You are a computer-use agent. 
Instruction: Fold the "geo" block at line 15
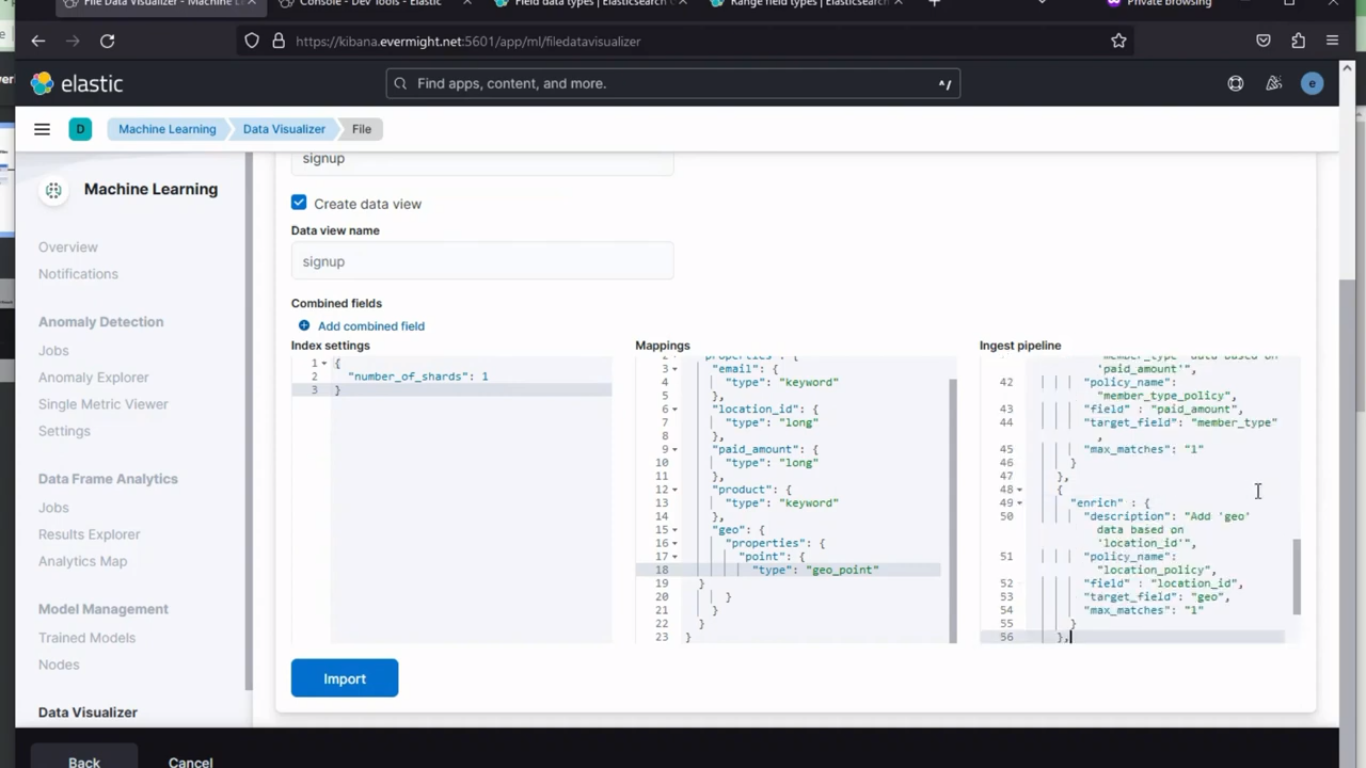(674, 530)
